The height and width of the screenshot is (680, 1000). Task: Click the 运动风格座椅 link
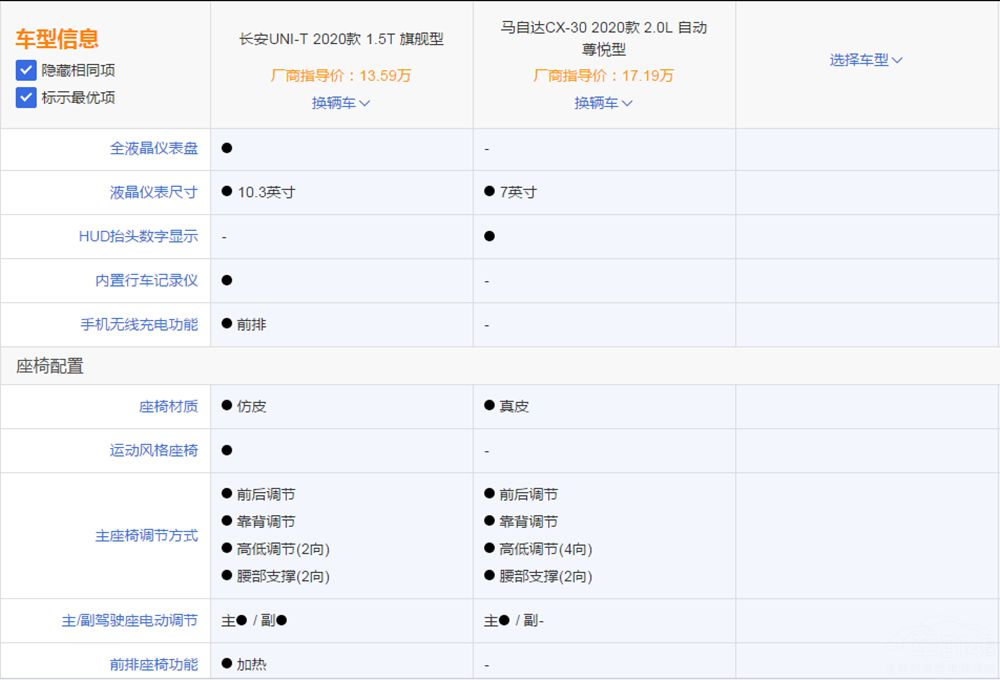[x=154, y=450]
